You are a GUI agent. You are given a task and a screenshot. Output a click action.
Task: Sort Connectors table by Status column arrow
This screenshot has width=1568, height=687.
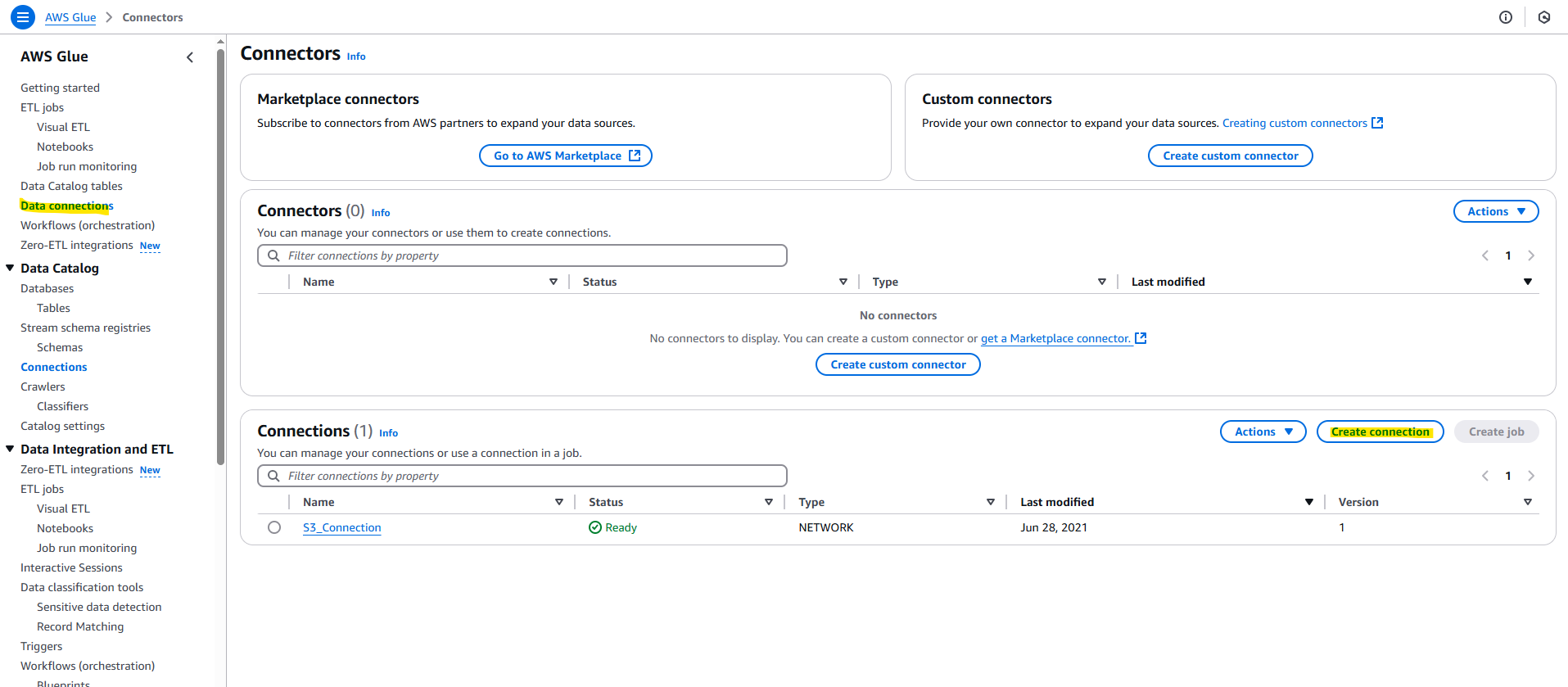pos(843,282)
